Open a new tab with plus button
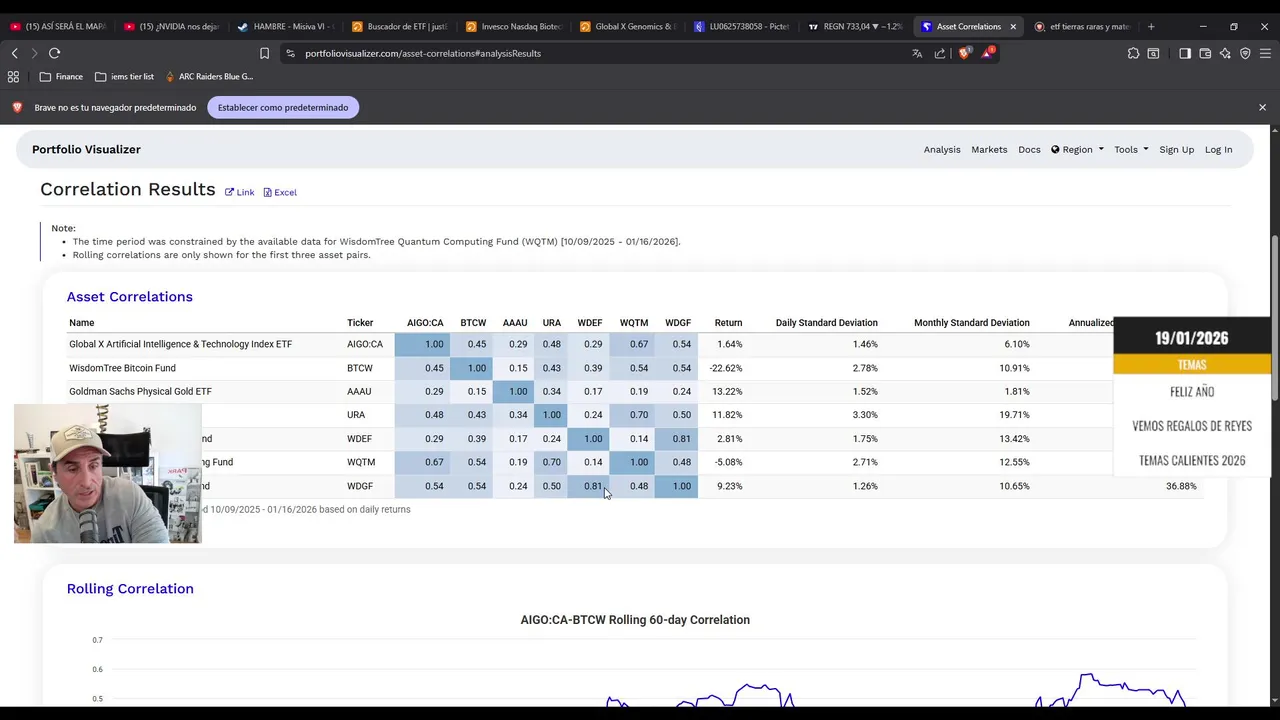1280x720 pixels. [1151, 27]
